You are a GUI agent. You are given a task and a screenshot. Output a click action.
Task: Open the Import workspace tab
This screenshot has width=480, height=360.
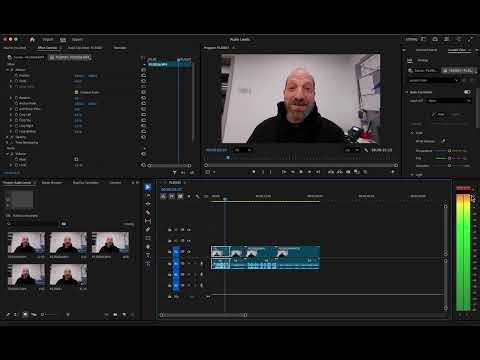48,39
